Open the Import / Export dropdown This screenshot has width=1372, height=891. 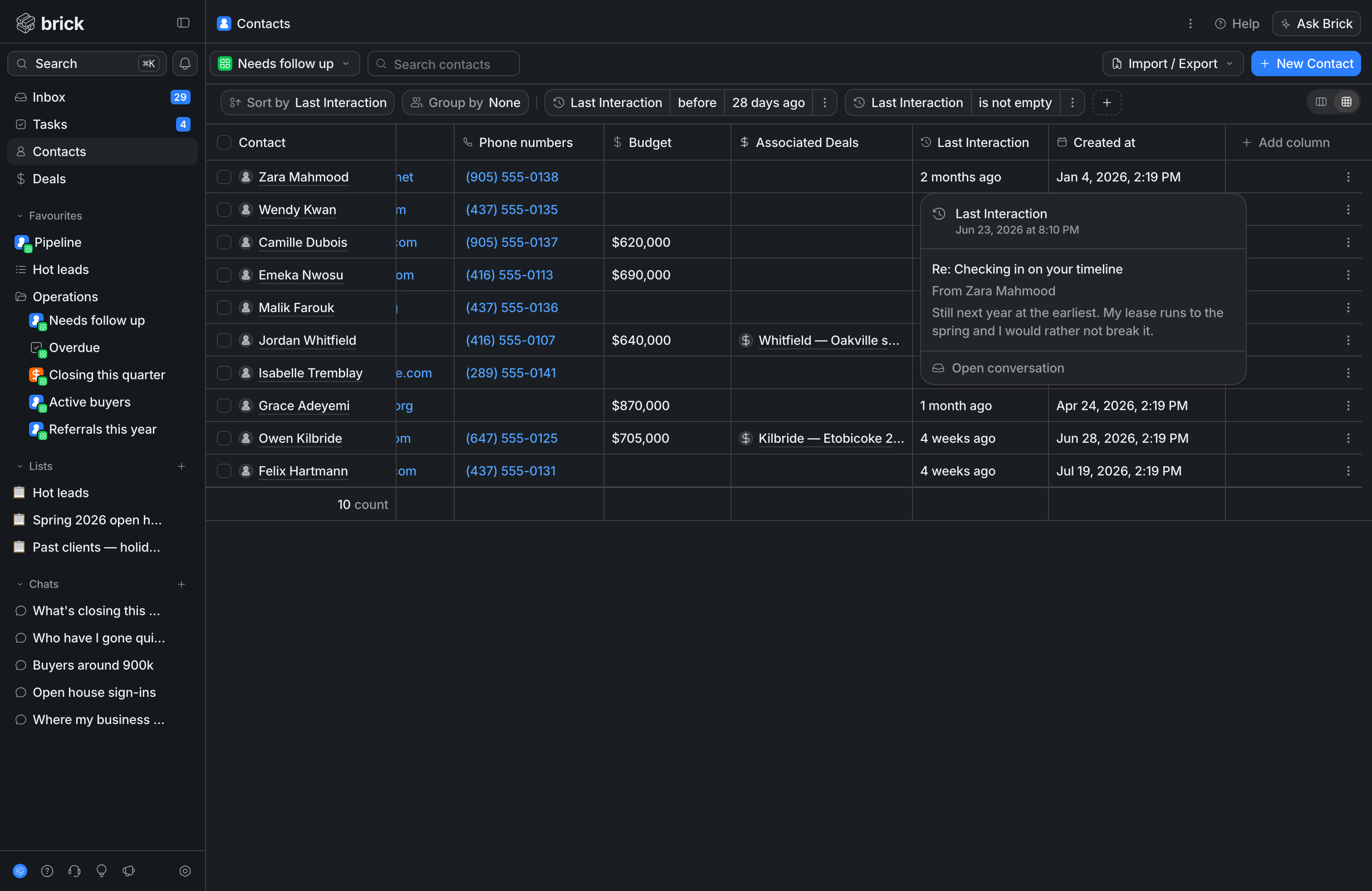click(1172, 64)
